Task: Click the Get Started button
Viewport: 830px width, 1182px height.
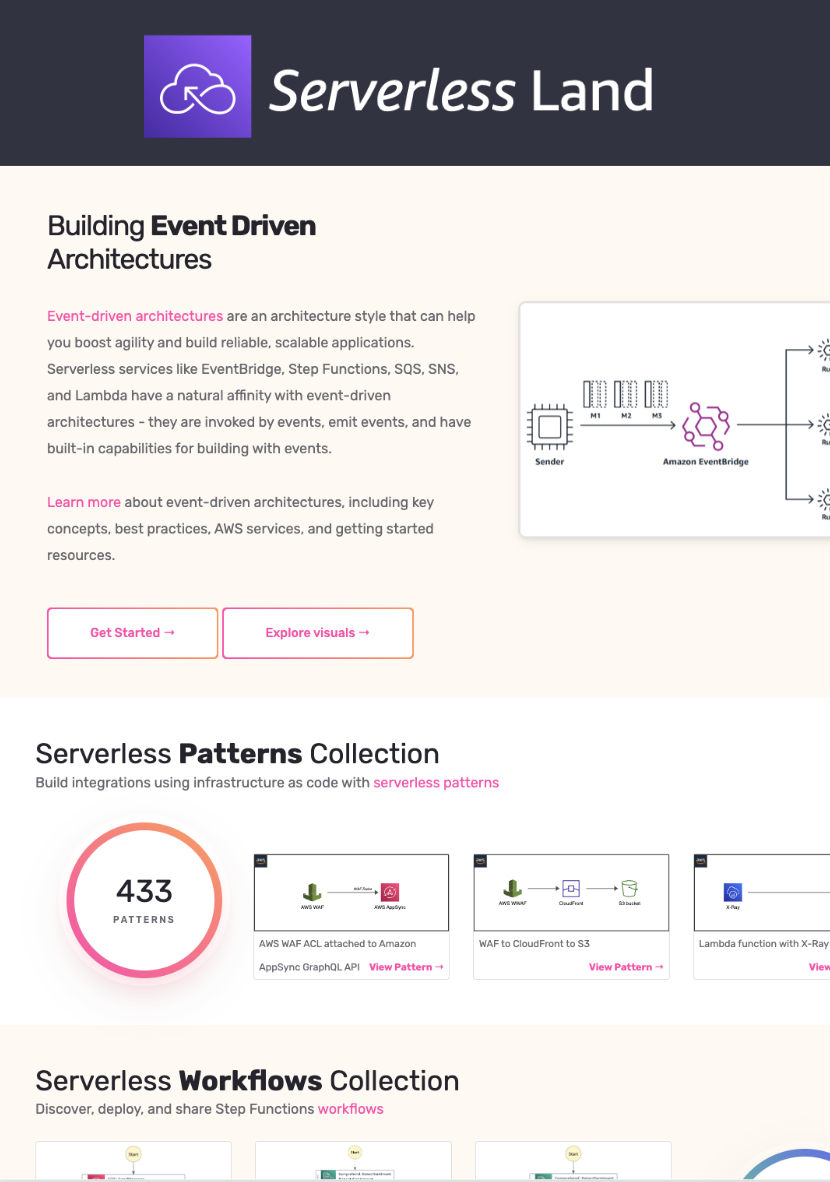Action: 133,633
